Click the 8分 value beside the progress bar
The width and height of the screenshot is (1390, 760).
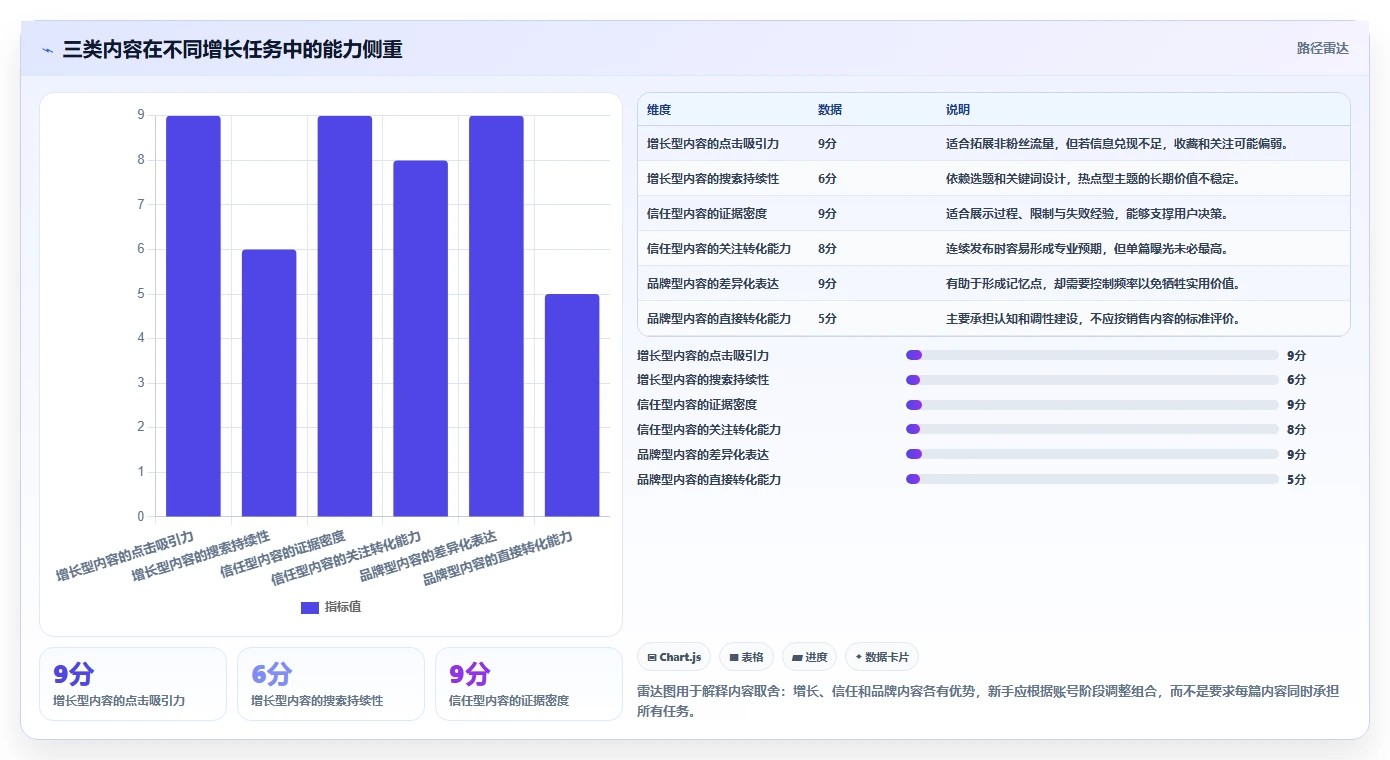tap(1296, 429)
